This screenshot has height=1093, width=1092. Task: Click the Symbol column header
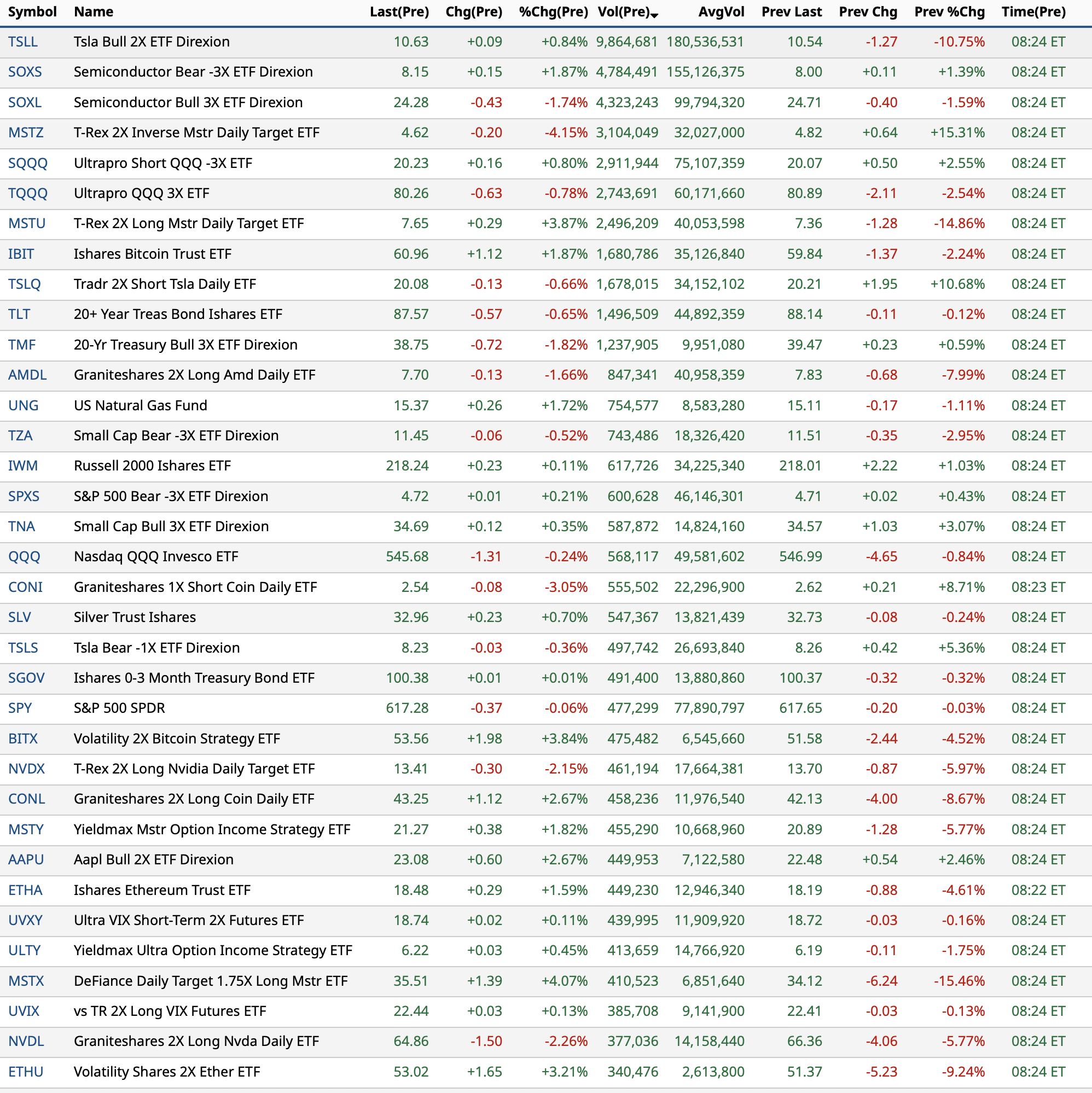point(32,12)
